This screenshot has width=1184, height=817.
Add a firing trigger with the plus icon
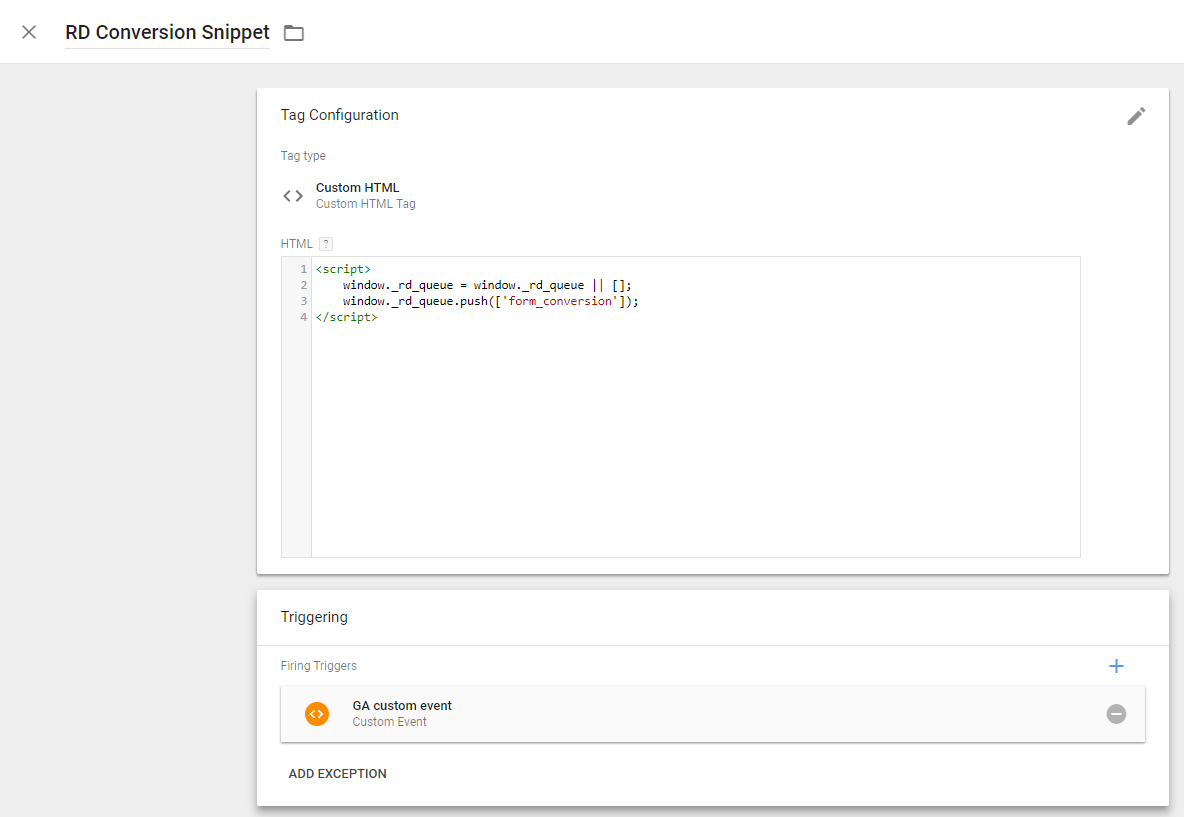(x=1116, y=666)
